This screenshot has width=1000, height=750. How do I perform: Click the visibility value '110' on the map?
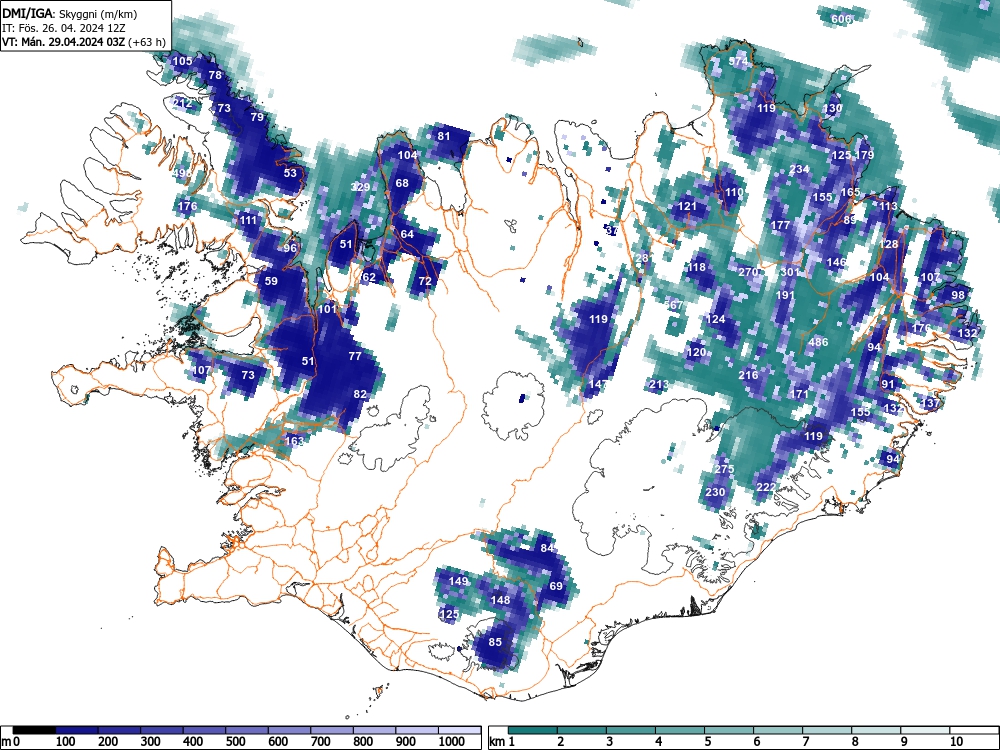tap(734, 192)
